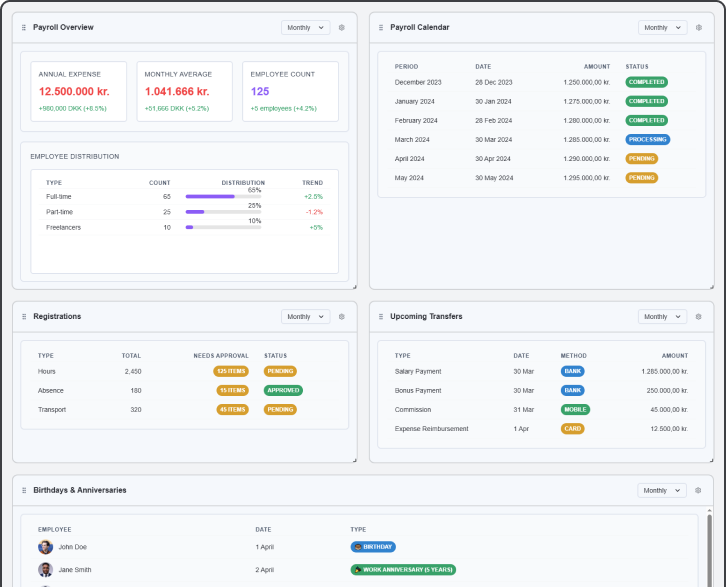The width and height of the screenshot is (726, 587).
Task: Click Expense Reimbursement CARD badge
Action: 573,429
